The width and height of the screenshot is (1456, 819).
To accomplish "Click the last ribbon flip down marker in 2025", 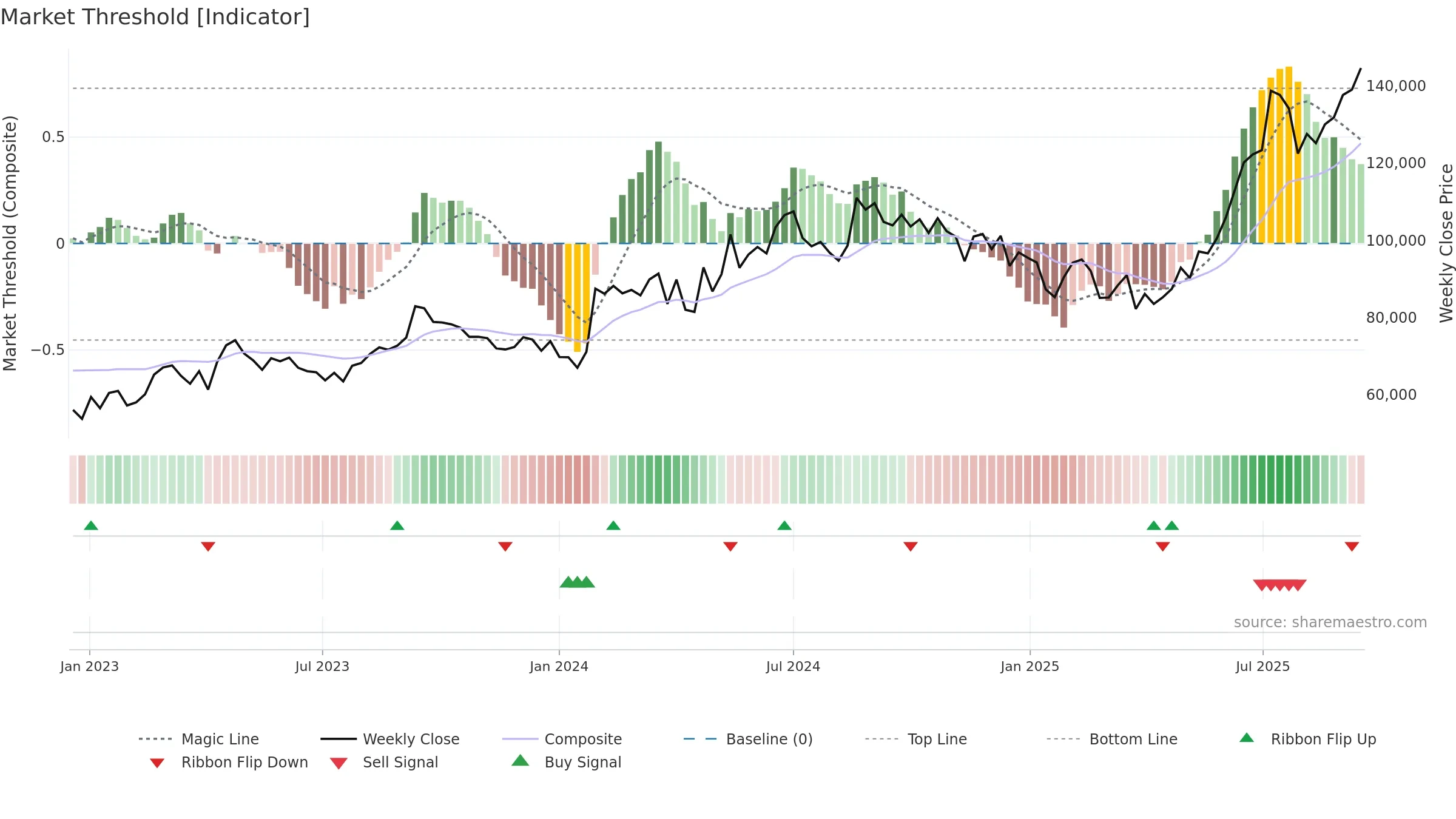I will tap(1352, 547).
